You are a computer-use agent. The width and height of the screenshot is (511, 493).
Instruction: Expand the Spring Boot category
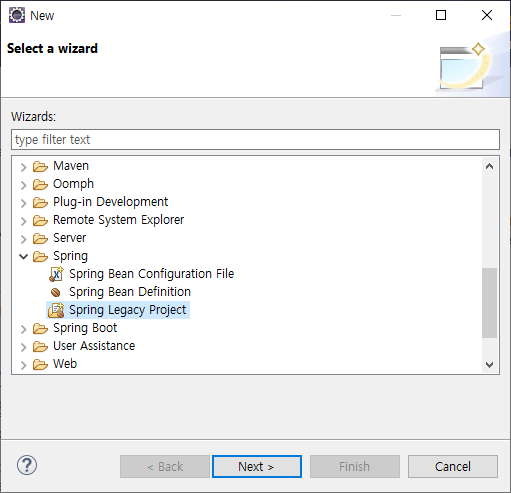pyautogui.click(x=23, y=329)
